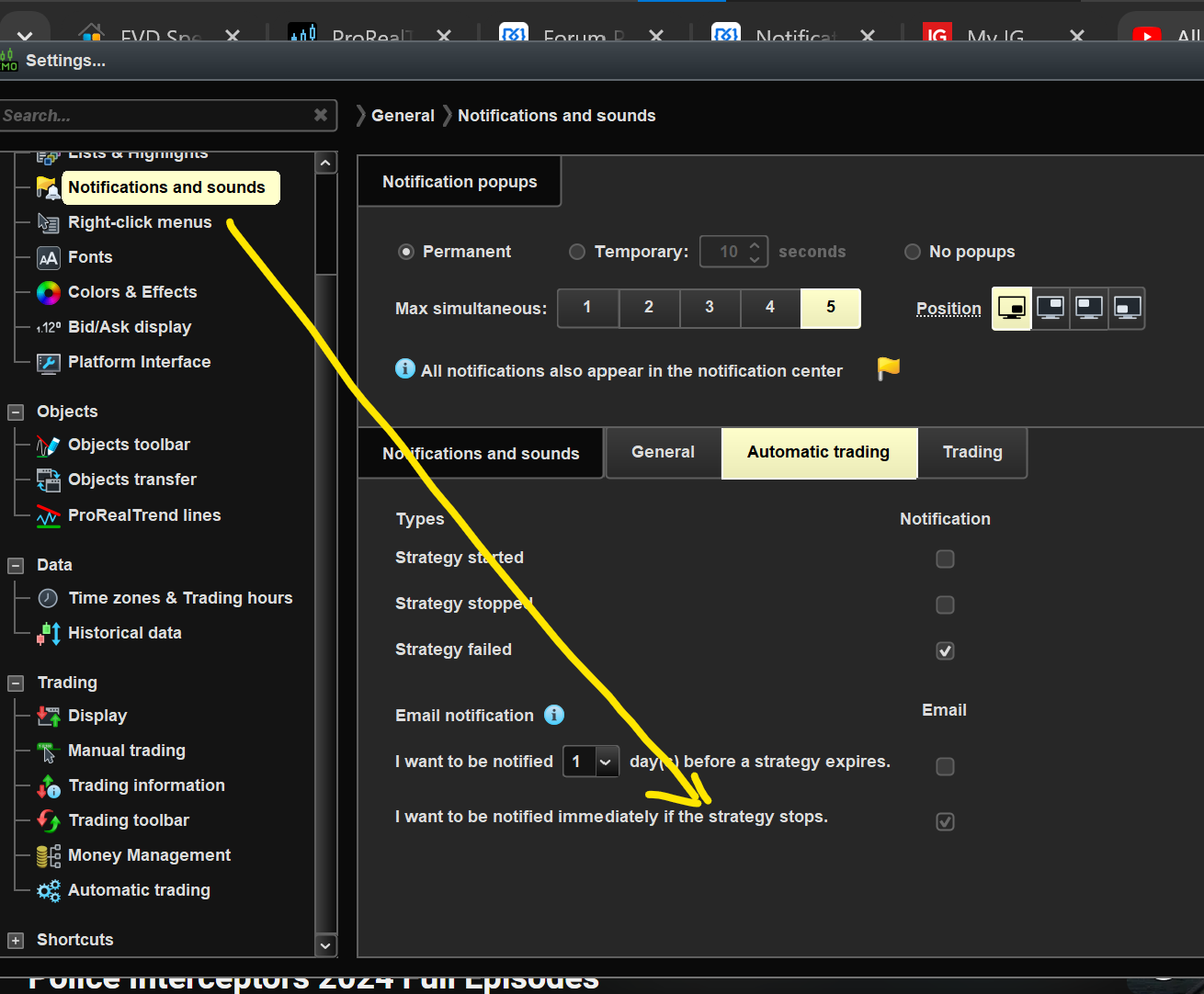
Task: Click the settings tree scrollbar thumb
Action: 325,224
